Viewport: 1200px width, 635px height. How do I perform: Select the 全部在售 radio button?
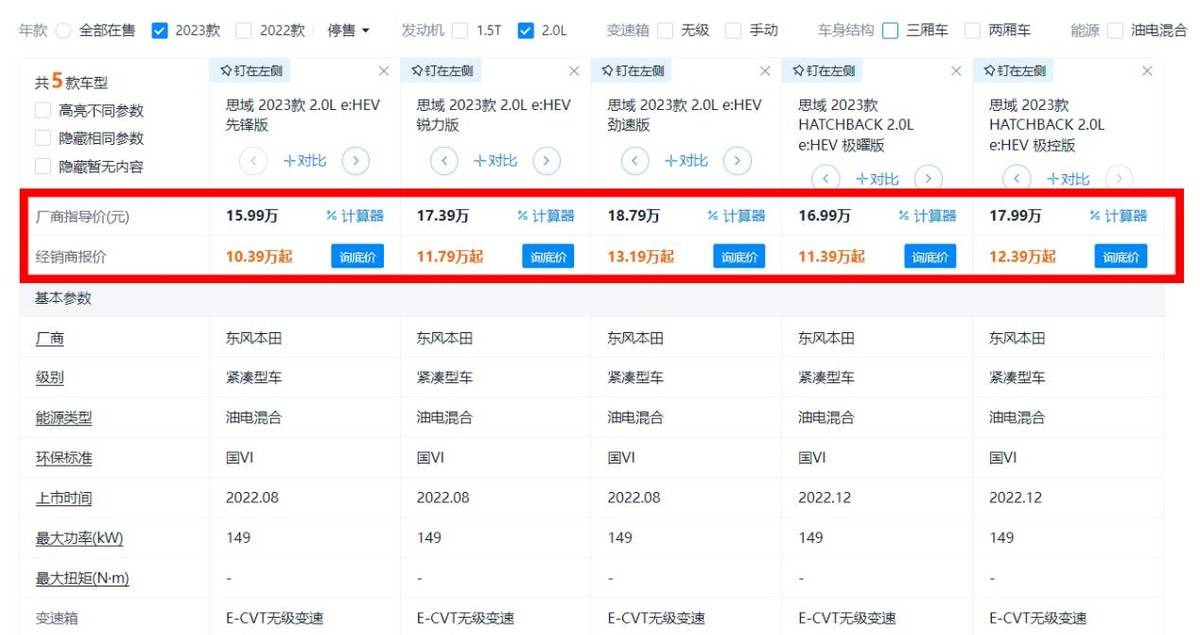coord(64,31)
